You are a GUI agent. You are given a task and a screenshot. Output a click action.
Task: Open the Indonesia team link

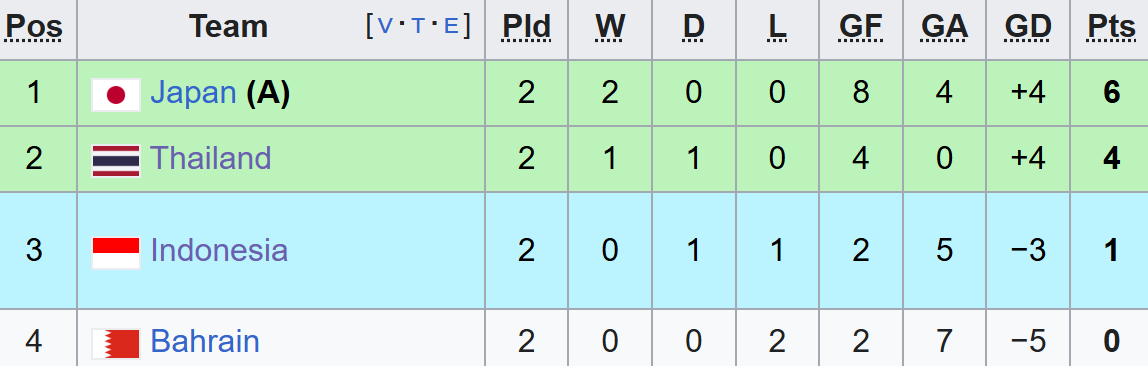tap(219, 250)
